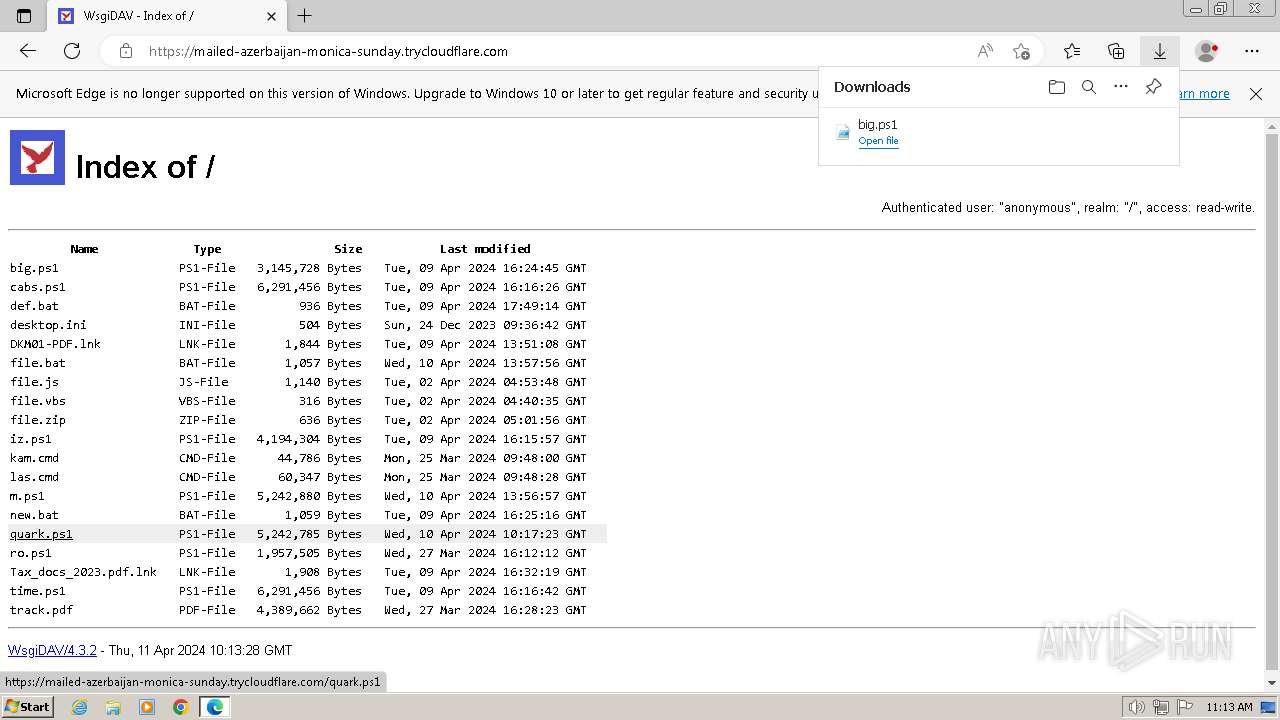This screenshot has width=1280, height=720.
Task: Open the new.bat file link
Action: click(x=34, y=515)
